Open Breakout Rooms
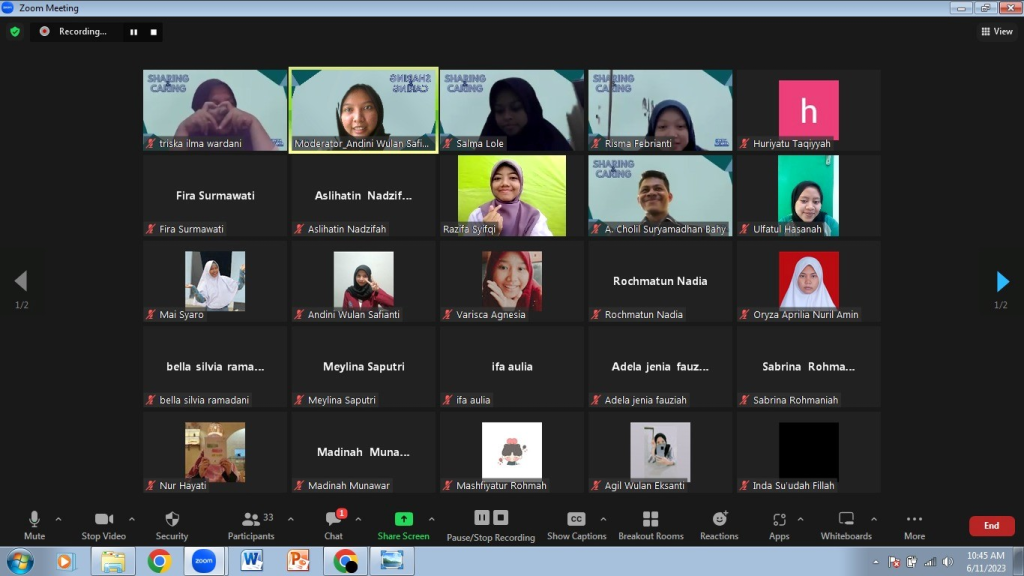Screen dimensions: 1024x576 click(x=650, y=520)
